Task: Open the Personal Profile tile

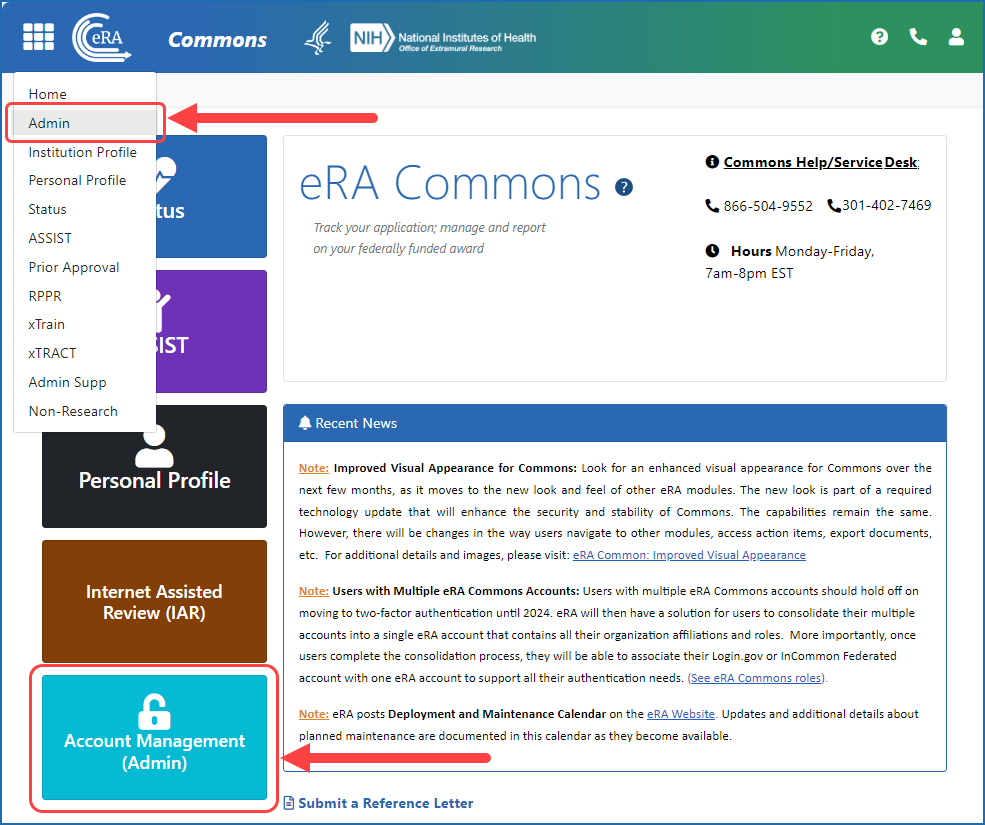Action: click(155, 480)
